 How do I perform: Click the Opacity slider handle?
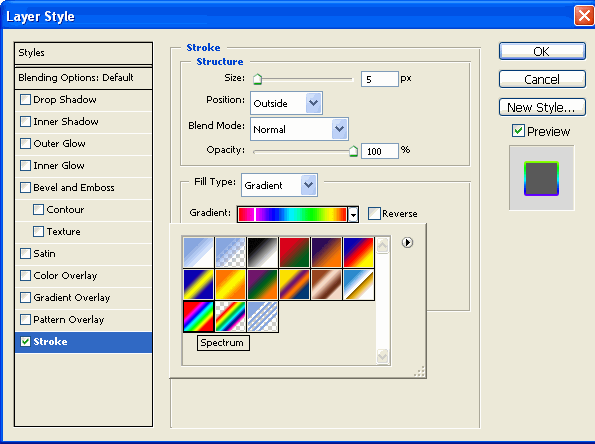353,151
